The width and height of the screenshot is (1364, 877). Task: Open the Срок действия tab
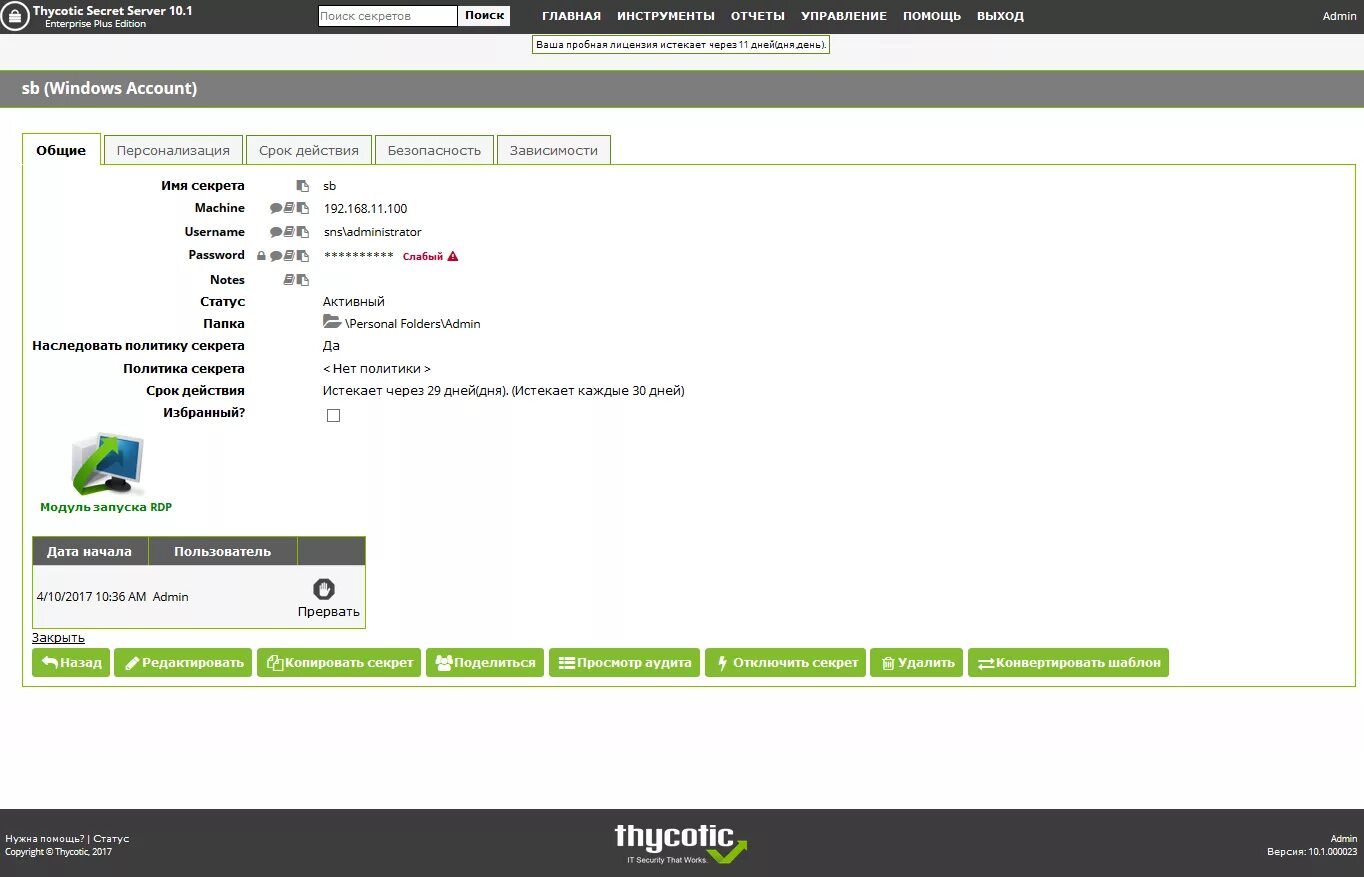309,150
